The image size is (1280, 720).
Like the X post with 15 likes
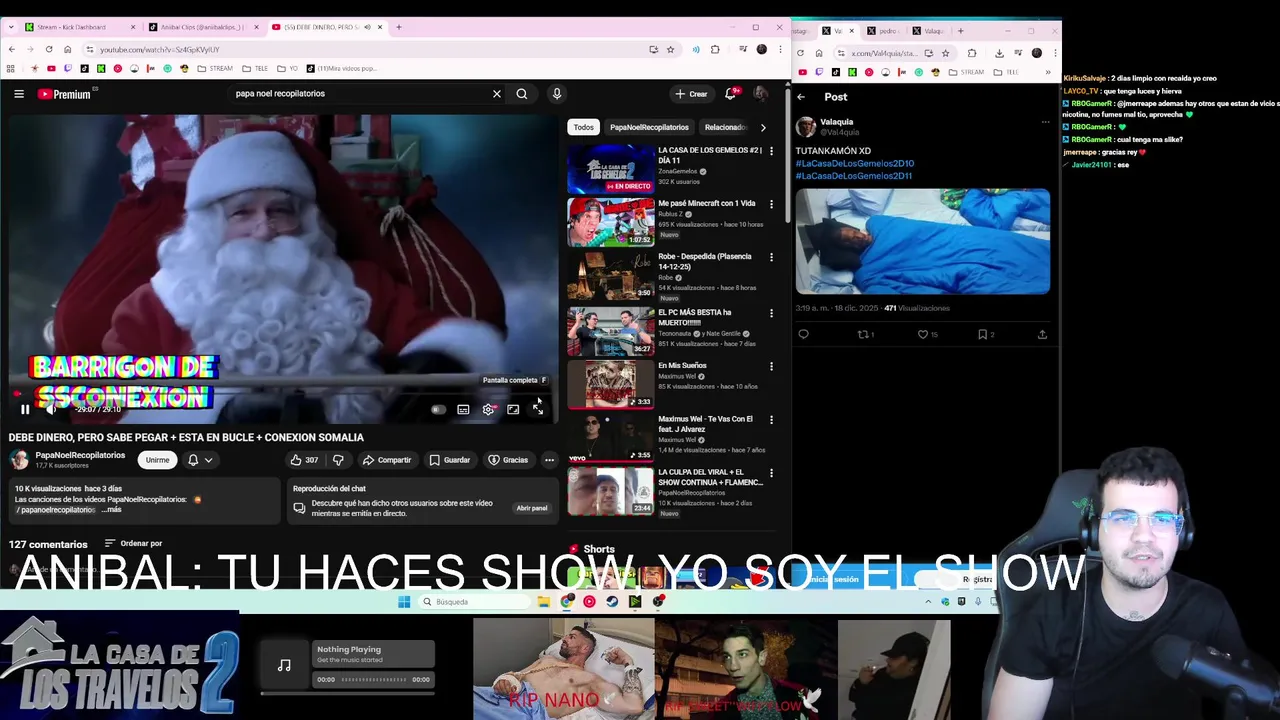[x=927, y=334]
